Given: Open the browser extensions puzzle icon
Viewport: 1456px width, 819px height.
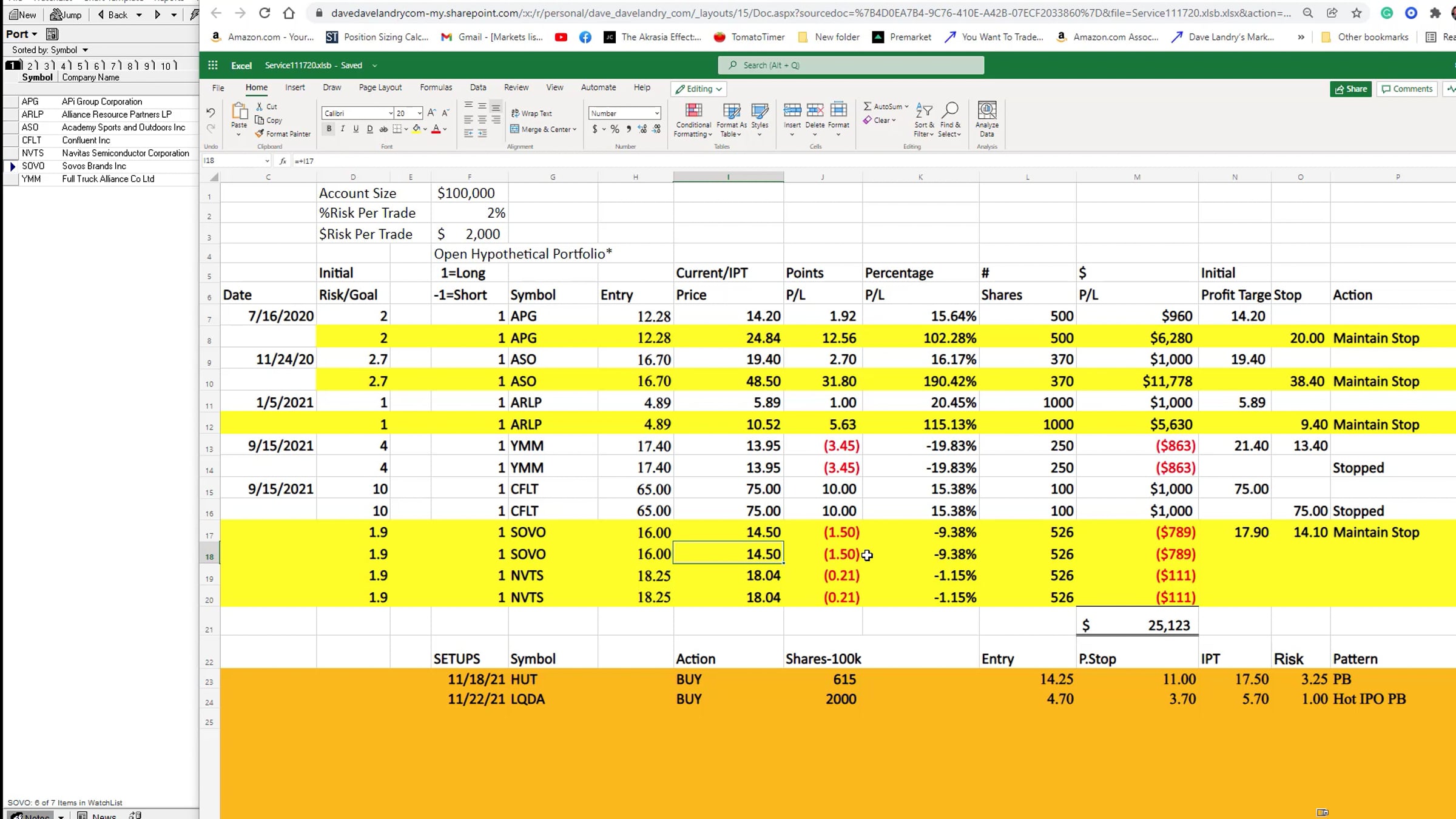Looking at the screenshot, I should (x=1435, y=13).
